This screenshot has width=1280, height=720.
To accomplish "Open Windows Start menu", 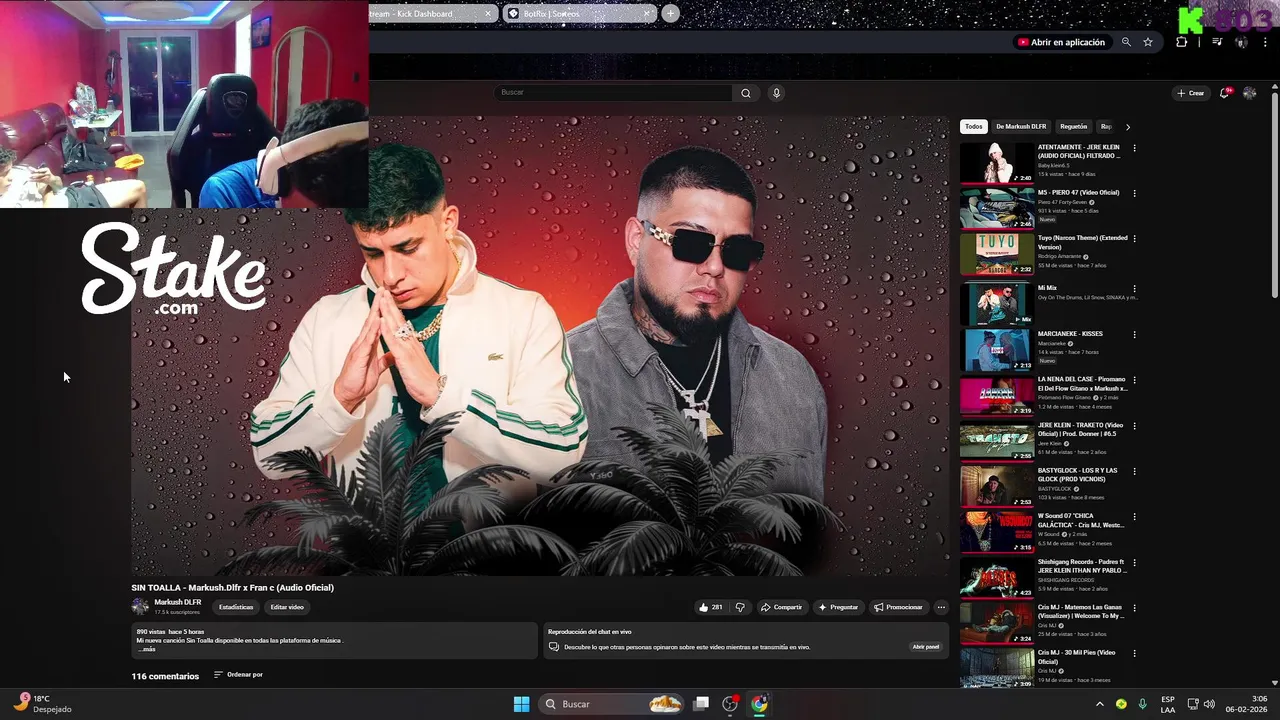I will coord(521,704).
